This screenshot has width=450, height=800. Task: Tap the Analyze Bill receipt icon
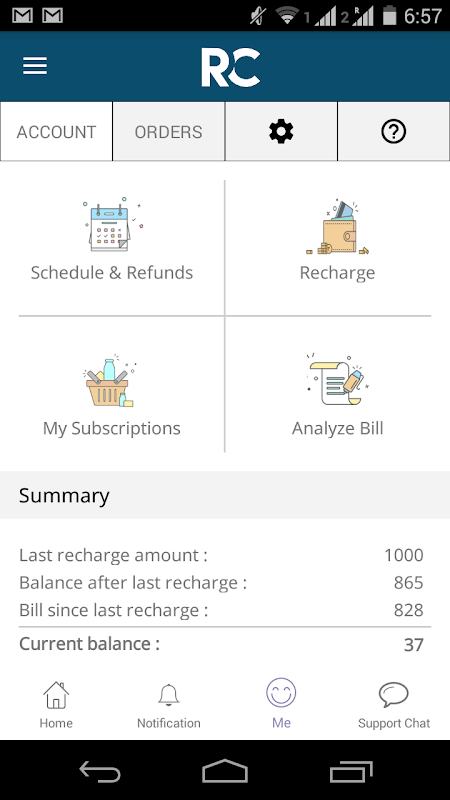(337, 380)
